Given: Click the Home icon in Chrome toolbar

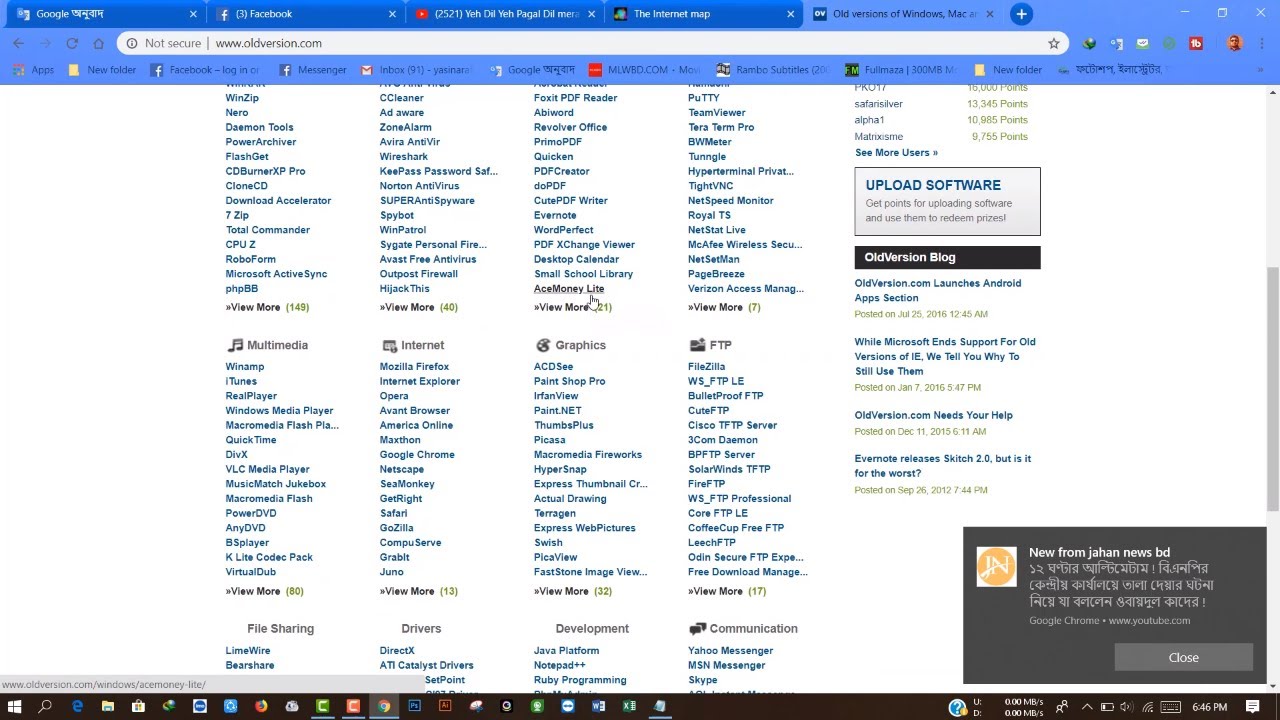Looking at the screenshot, I should pos(98,43).
